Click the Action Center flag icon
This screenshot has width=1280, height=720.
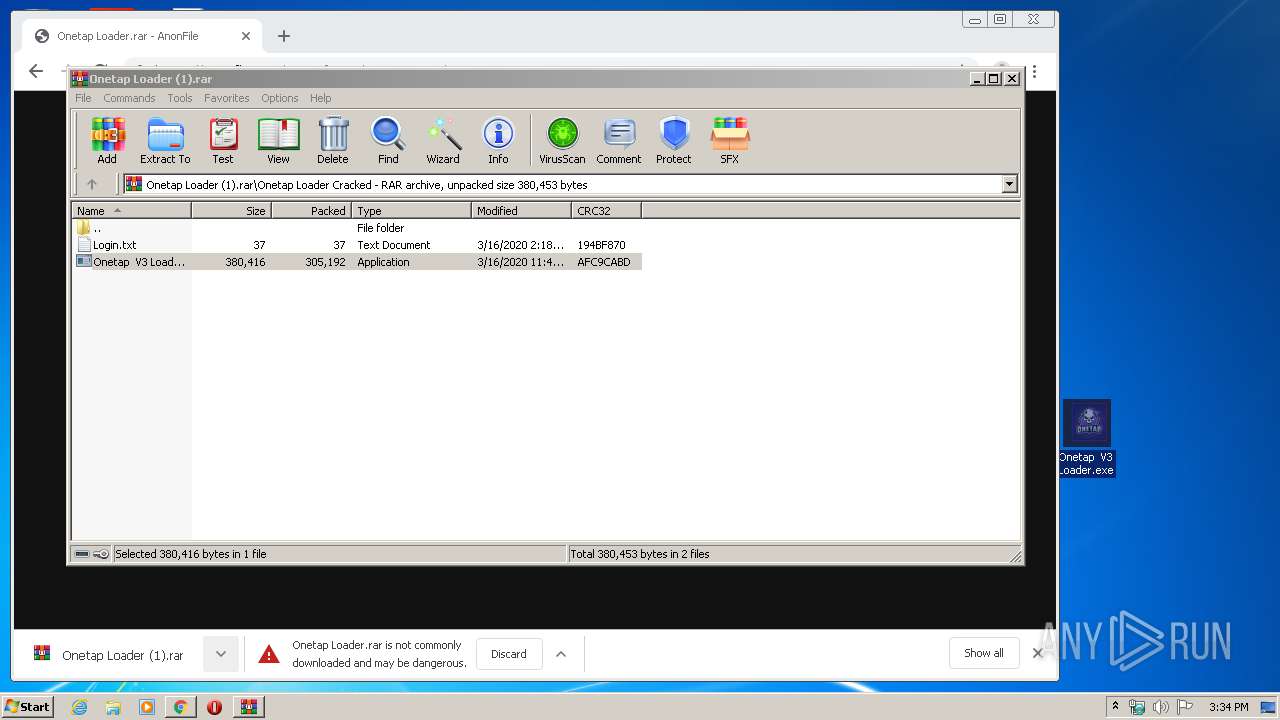[1184, 707]
